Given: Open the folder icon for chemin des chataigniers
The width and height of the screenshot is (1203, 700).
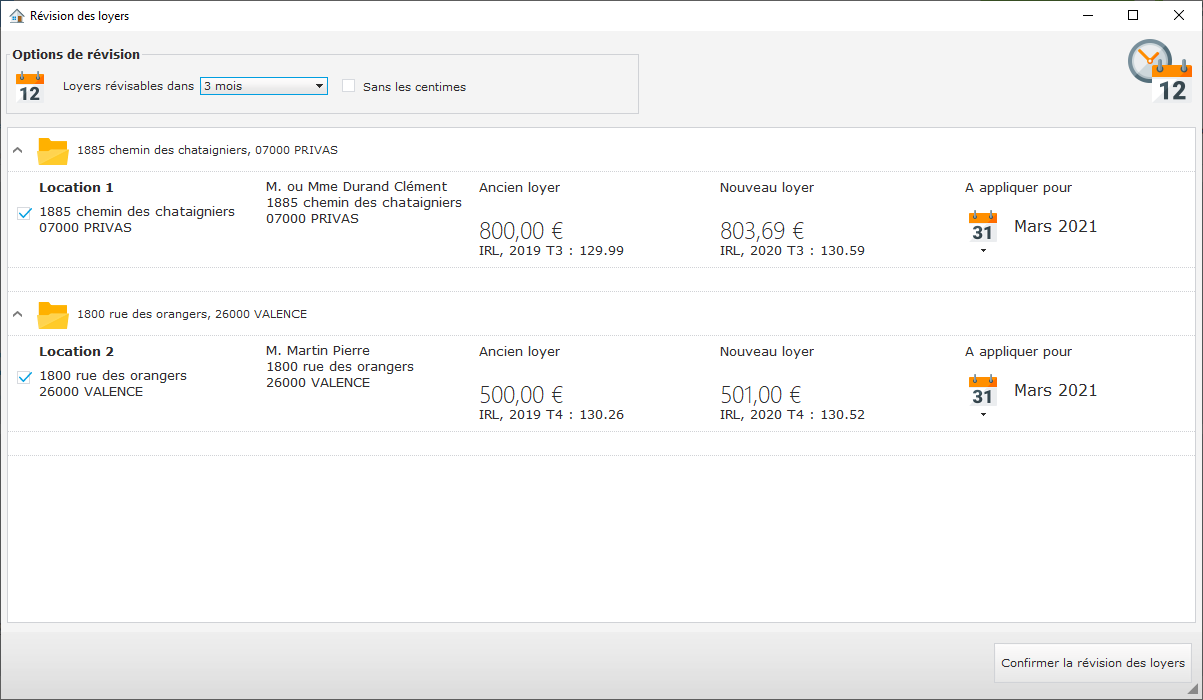Looking at the screenshot, I should [52, 150].
